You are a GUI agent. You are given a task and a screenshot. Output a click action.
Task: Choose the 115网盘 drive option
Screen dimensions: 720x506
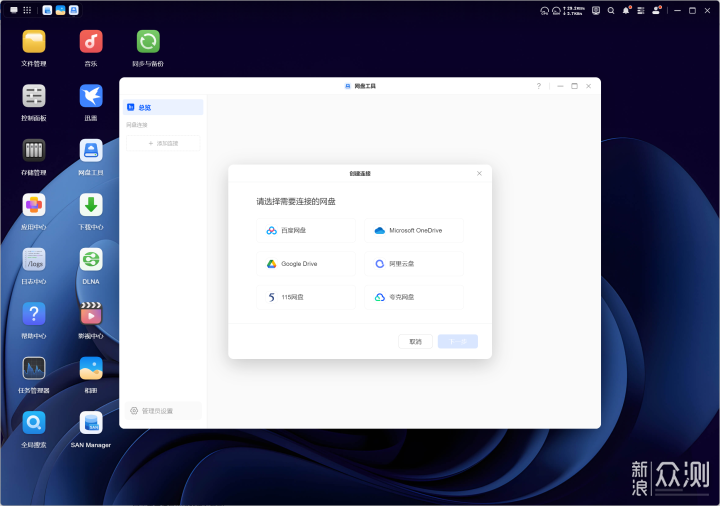point(306,297)
